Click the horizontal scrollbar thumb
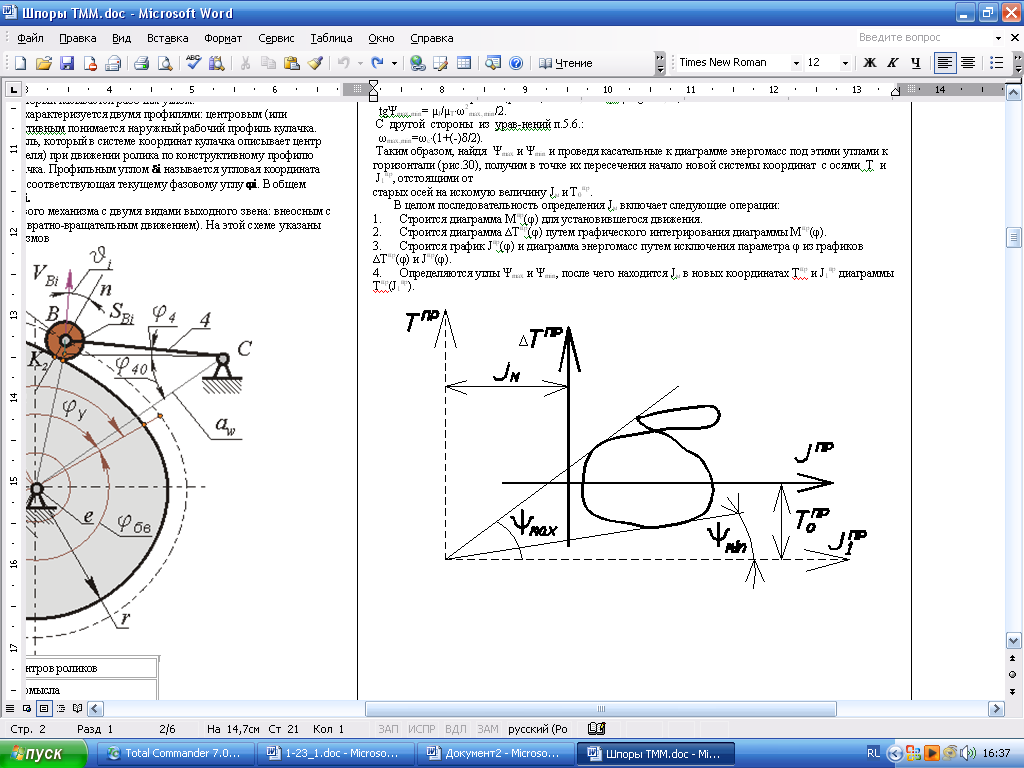Screen dimensions: 1024x768 pos(601,709)
